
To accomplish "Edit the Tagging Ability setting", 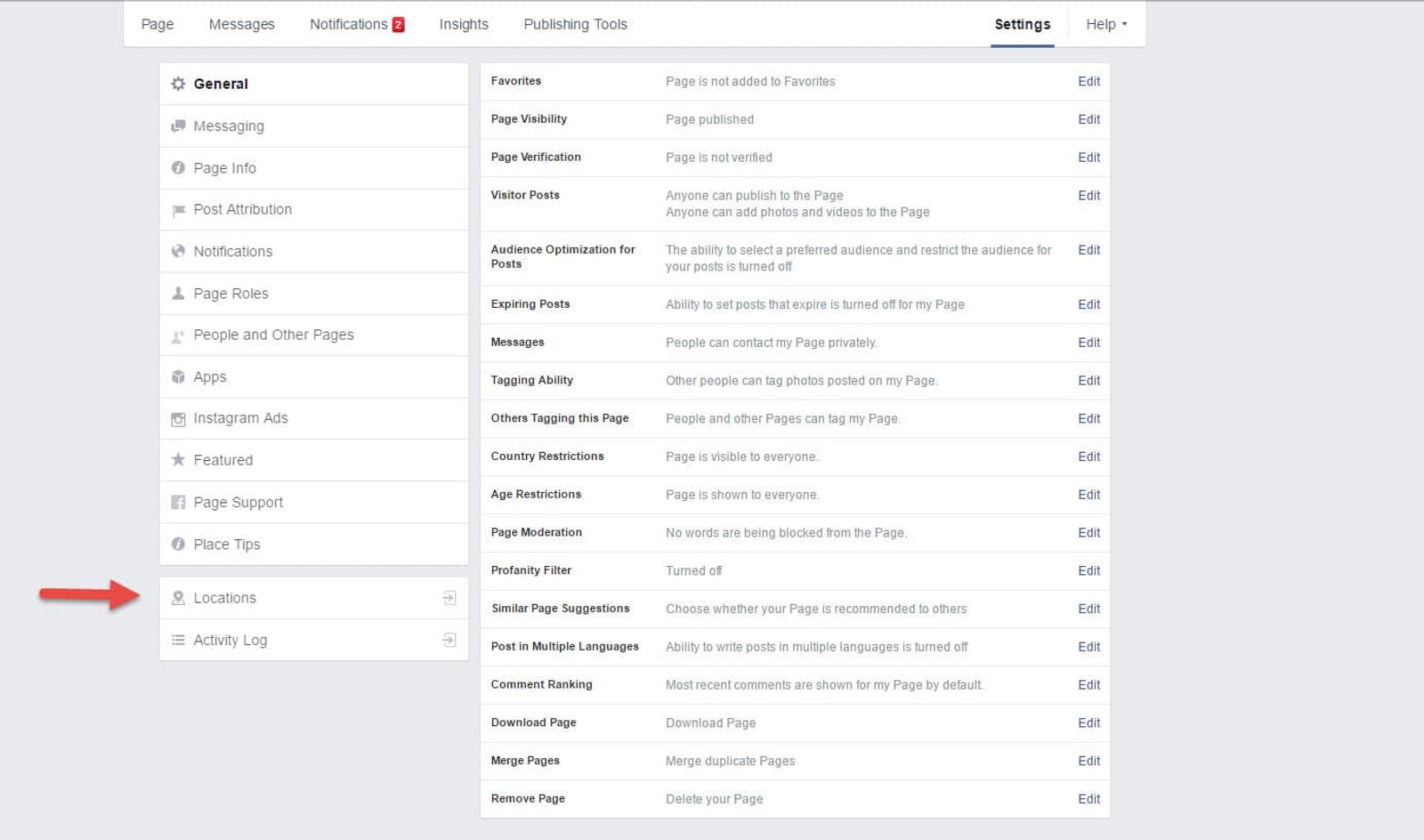I will [x=1088, y=381].
